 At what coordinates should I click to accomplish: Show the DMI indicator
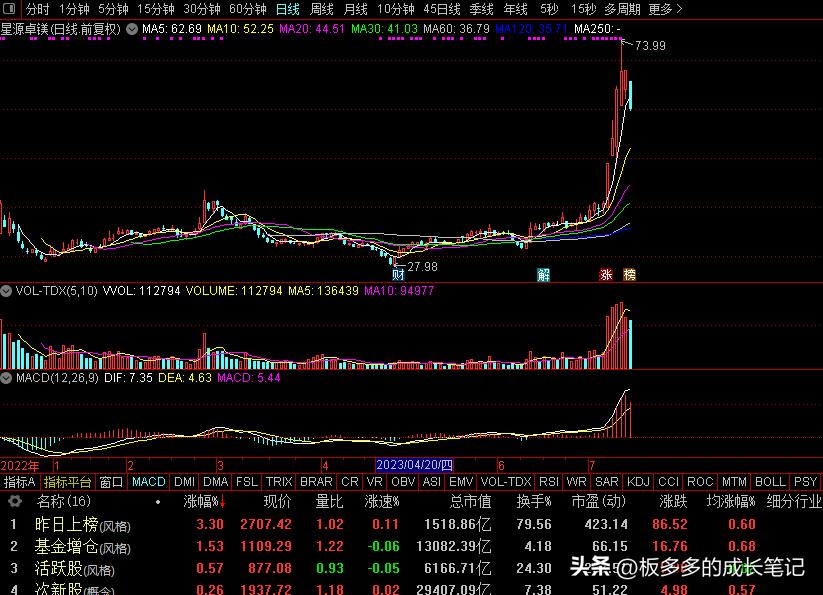point(183,481)
